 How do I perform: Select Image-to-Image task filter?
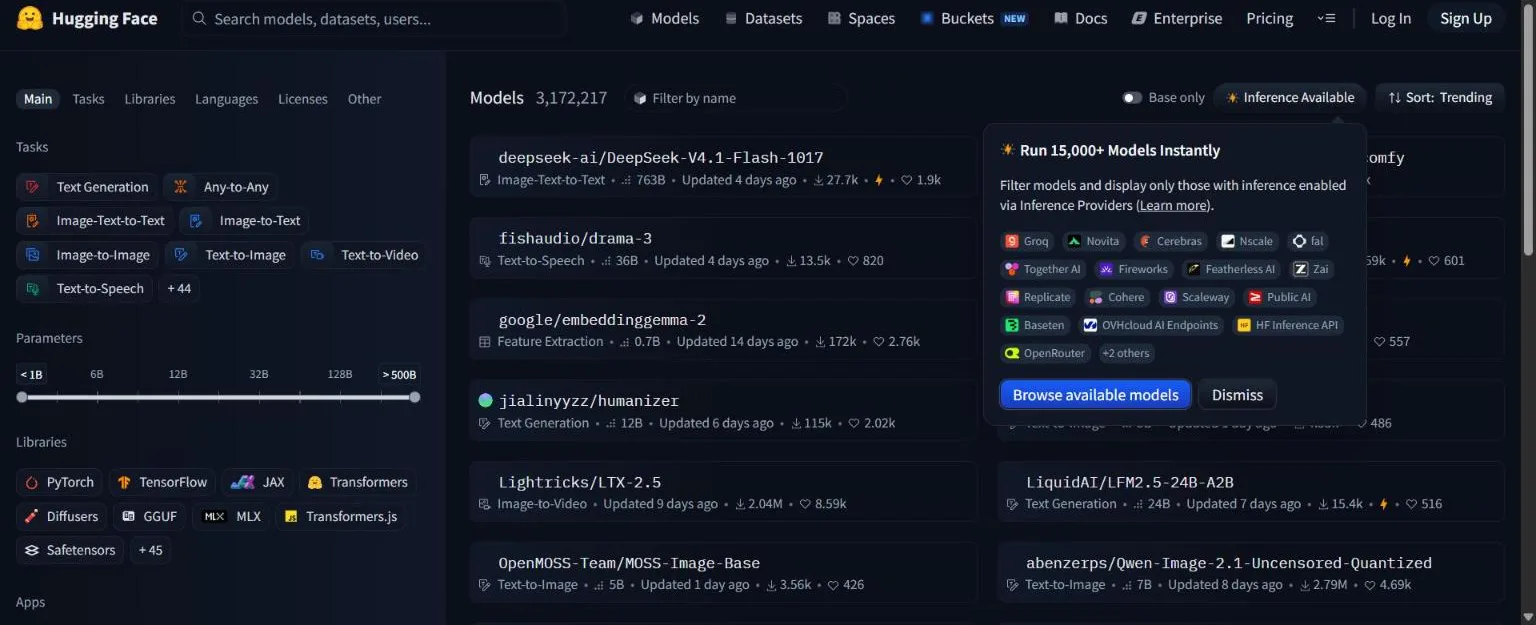(x=88, y=255)
